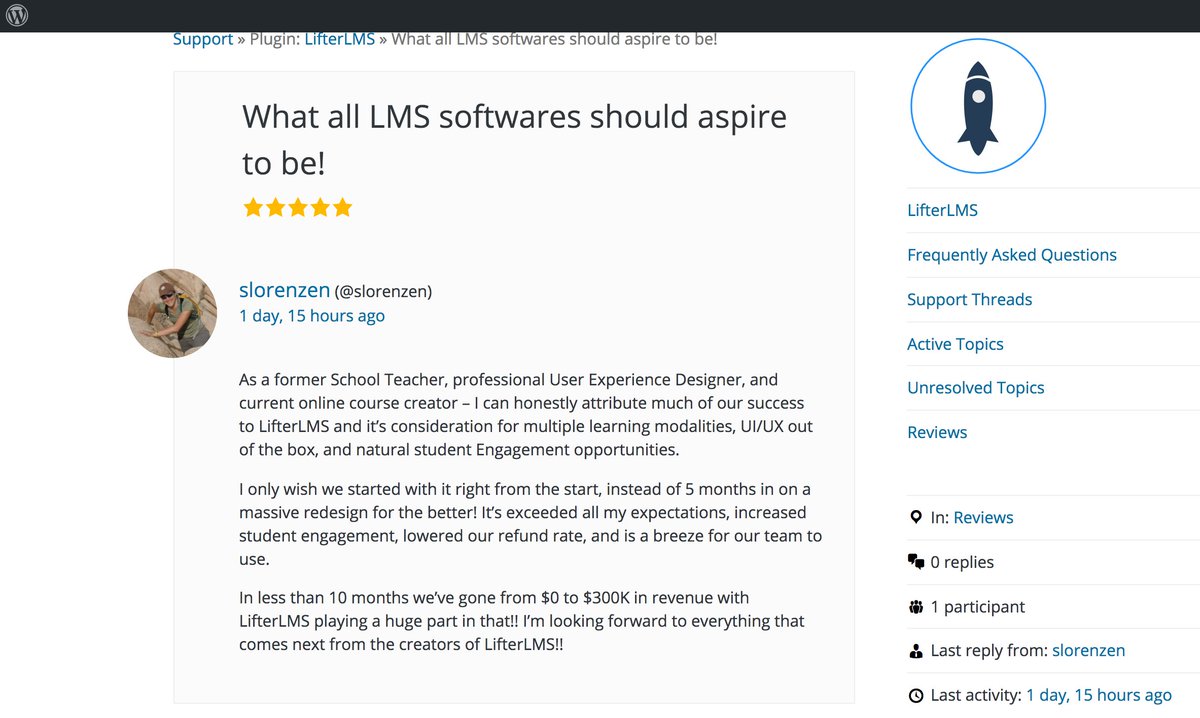Open the LifterLMS rocket plugin logo
The image size is (1200, 718).
coord(978,106)
